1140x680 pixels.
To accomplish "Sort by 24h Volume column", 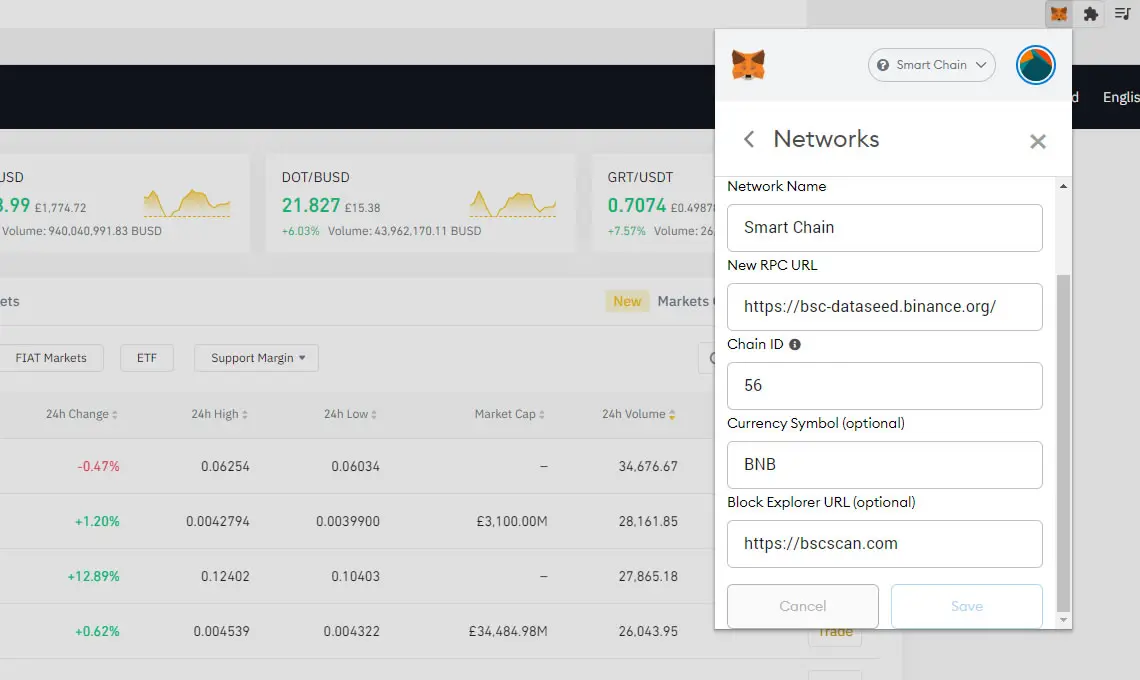I will (638, 414).
